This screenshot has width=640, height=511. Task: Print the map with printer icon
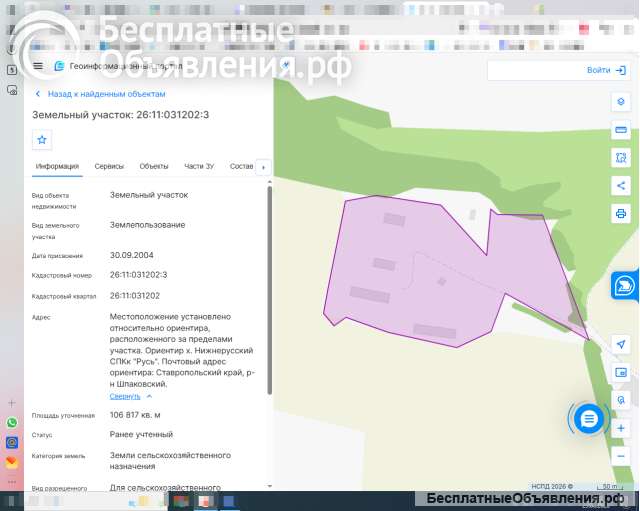(x=621, y=213)
